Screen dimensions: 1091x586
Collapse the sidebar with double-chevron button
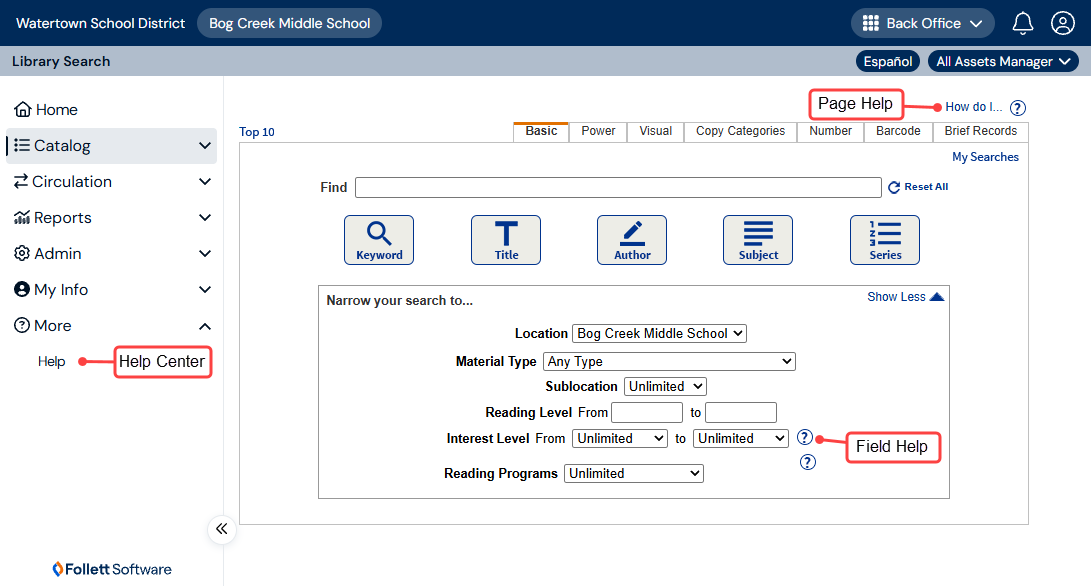click(222, 529)
